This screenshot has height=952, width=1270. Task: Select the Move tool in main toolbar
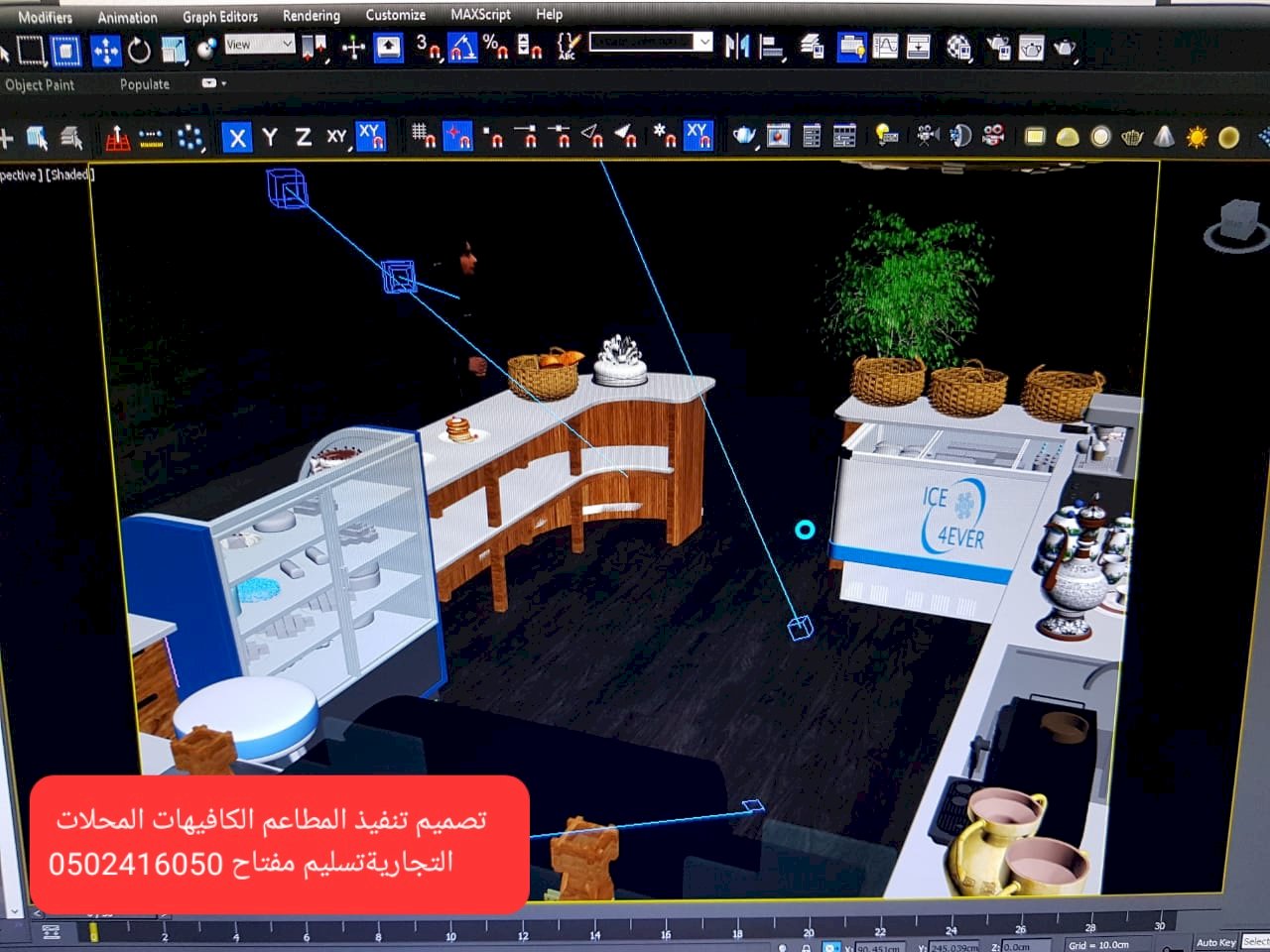pyautogui.click(x=105, y=50)
